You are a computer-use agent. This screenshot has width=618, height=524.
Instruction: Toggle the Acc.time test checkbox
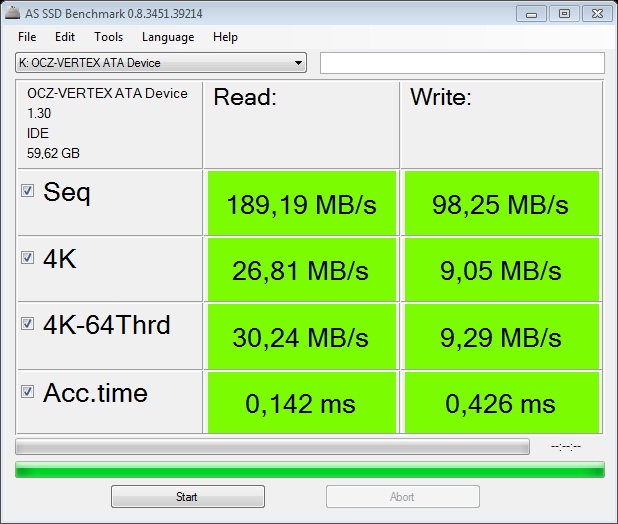(27, 392)
